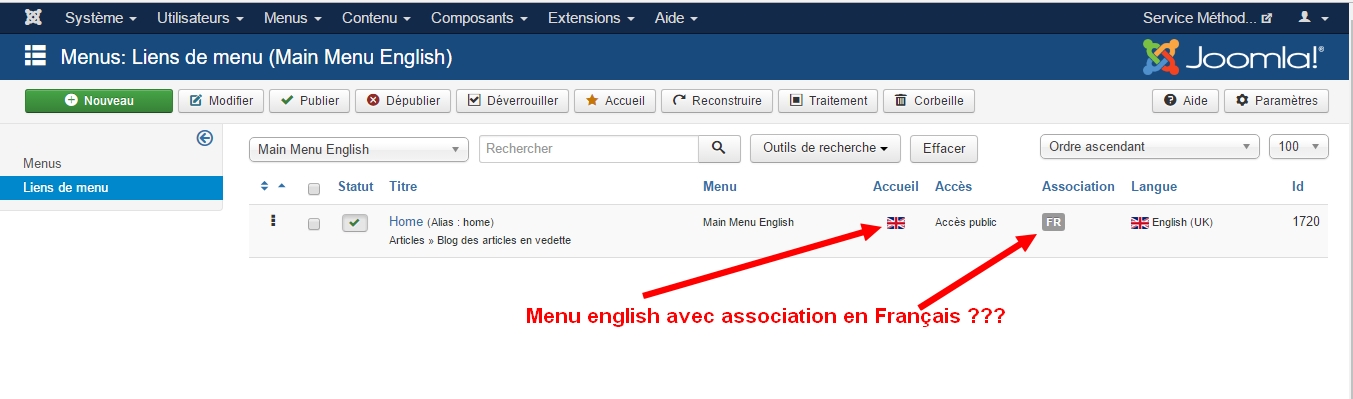Open the Système menu

[x=100, y=18]
